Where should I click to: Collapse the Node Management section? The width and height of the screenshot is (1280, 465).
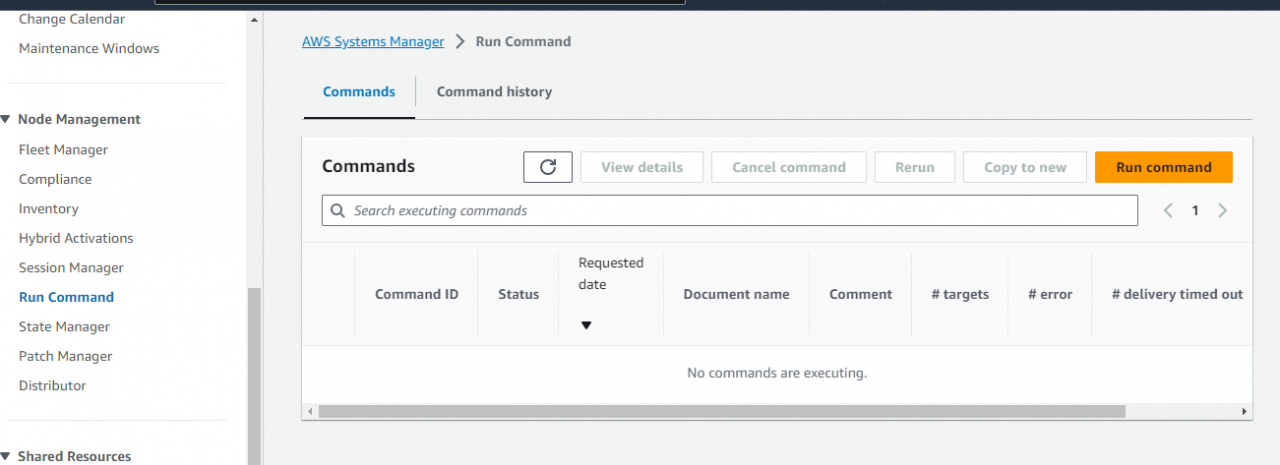(x=6, y=119)
